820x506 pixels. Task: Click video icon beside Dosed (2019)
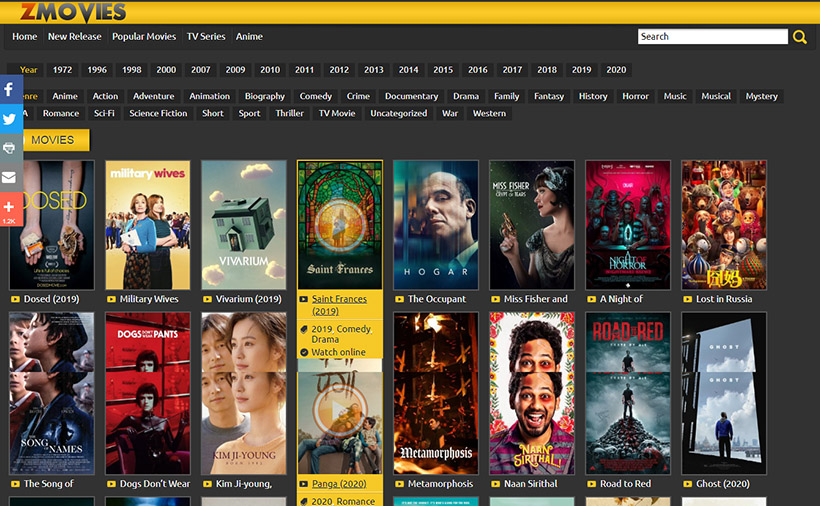tap(15, 300)
